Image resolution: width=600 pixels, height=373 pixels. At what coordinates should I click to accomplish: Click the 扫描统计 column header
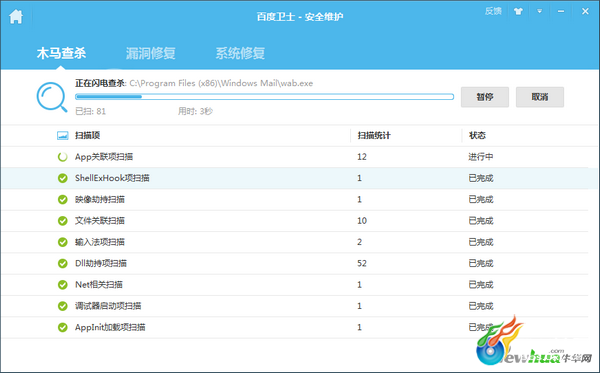point(374,135)
